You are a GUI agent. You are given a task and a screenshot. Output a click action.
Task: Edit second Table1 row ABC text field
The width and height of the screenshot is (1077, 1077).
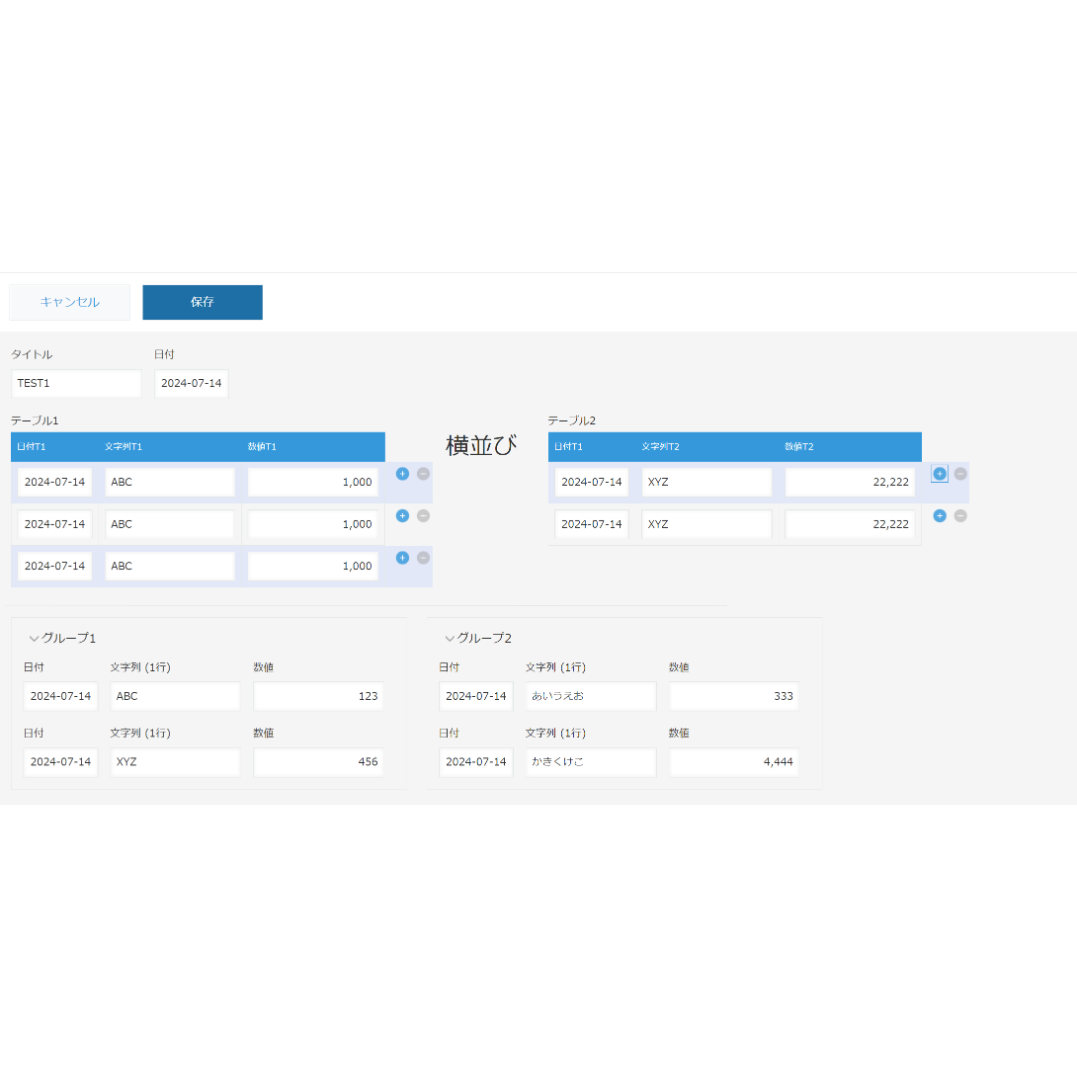click(170, 524)
